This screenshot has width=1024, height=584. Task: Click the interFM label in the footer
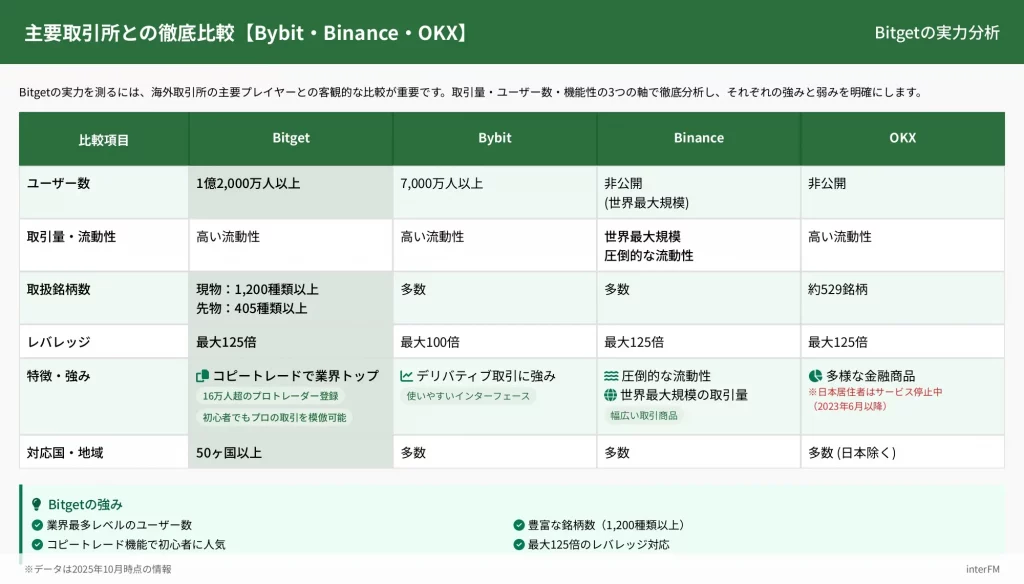(x=984, y=569)
